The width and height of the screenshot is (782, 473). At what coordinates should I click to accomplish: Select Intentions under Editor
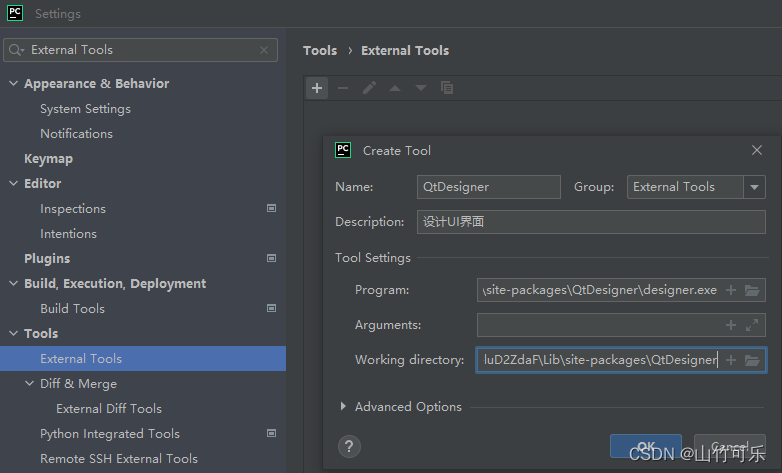point(68,234)
